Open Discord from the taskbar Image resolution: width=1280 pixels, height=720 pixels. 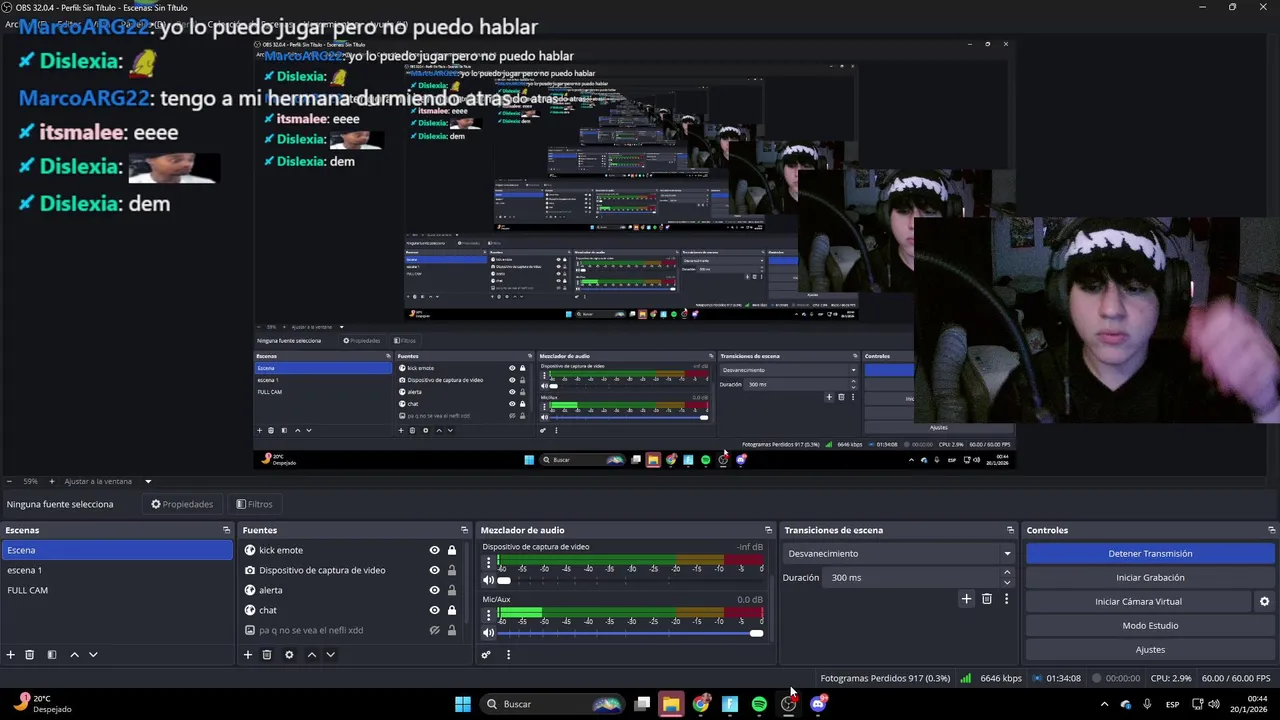click(818, 704)
